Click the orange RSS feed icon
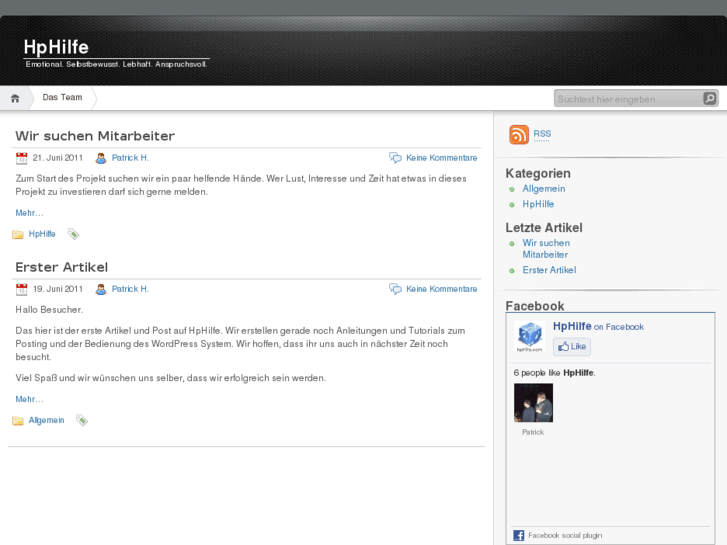 [x=519, y=135]
